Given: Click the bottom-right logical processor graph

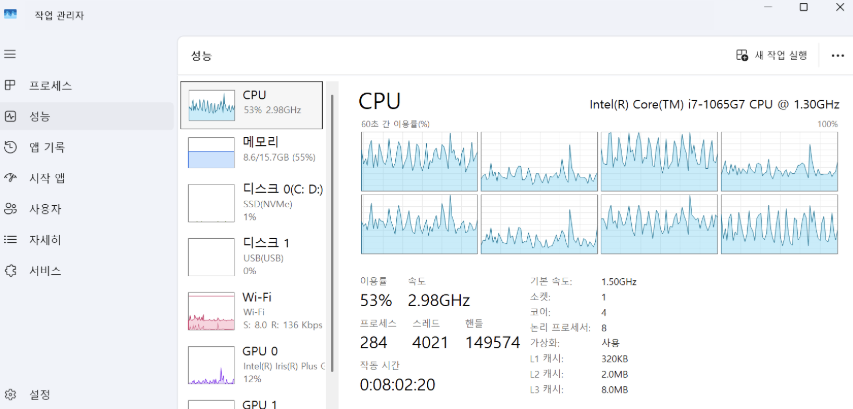Looking at the screenshot, I should [780, 224].
